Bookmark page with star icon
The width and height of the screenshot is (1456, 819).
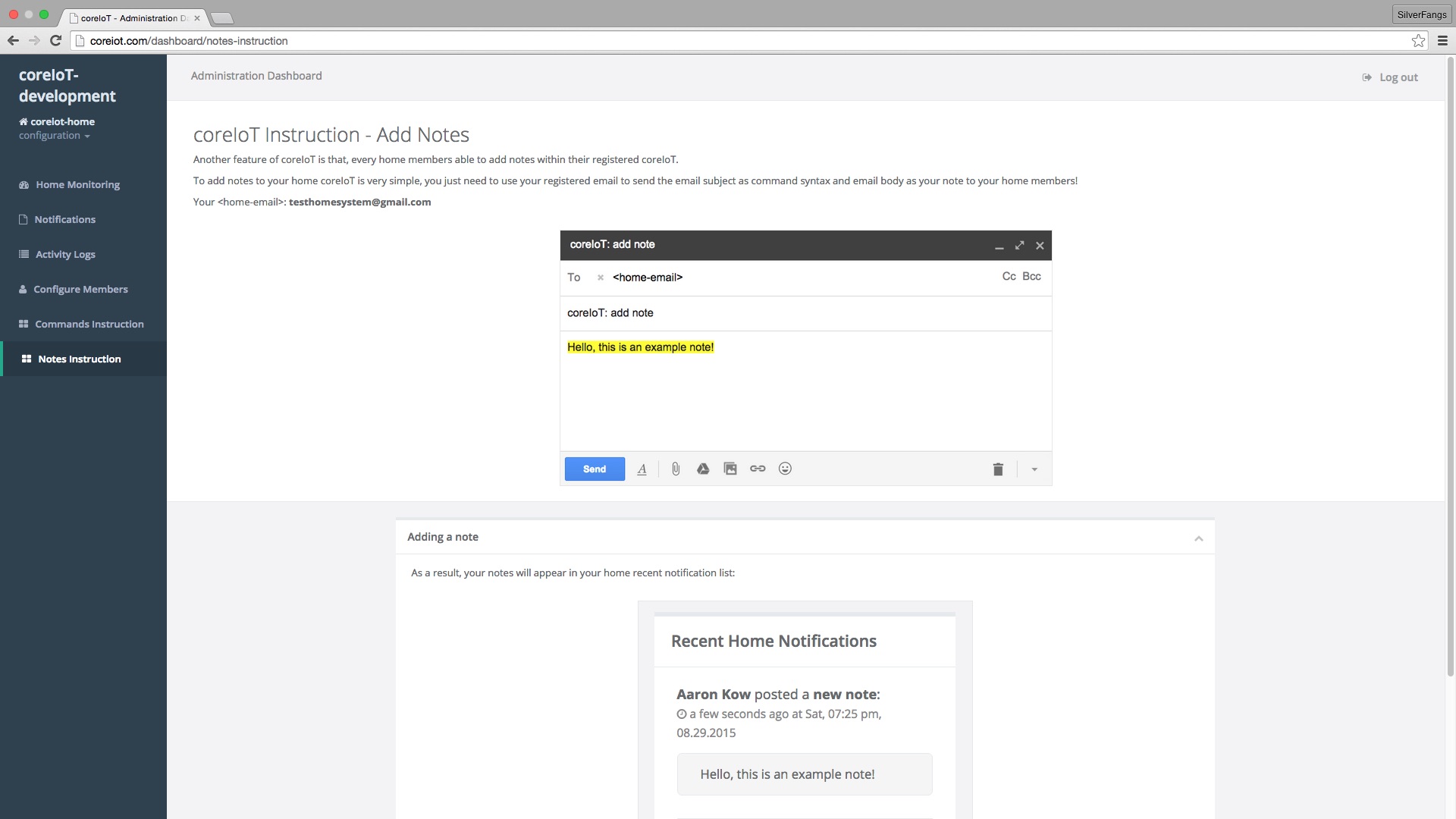(x=1418, y=41)
